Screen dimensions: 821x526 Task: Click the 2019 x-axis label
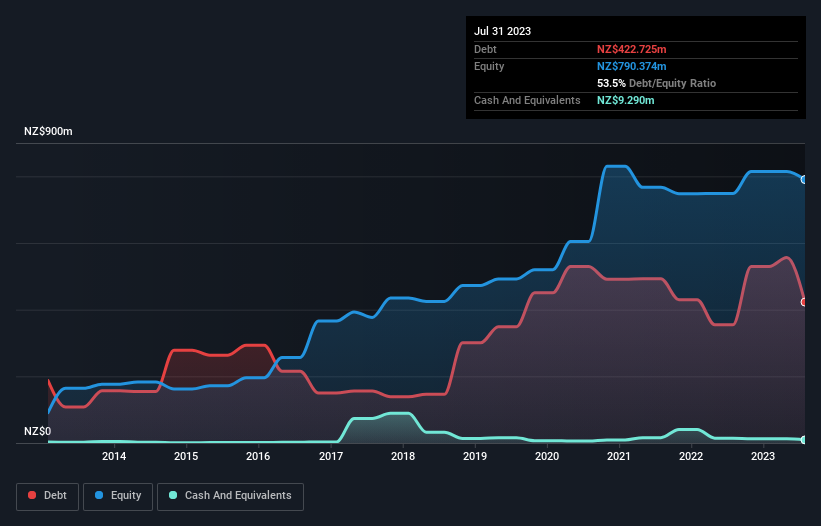475,456
